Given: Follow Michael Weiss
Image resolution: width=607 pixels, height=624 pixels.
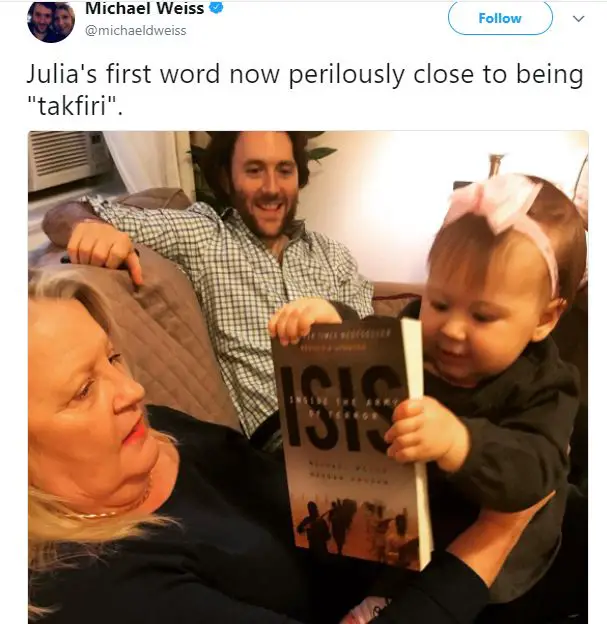Looking at the screenshot, I should pyautogui.click(x=500, y=18).
